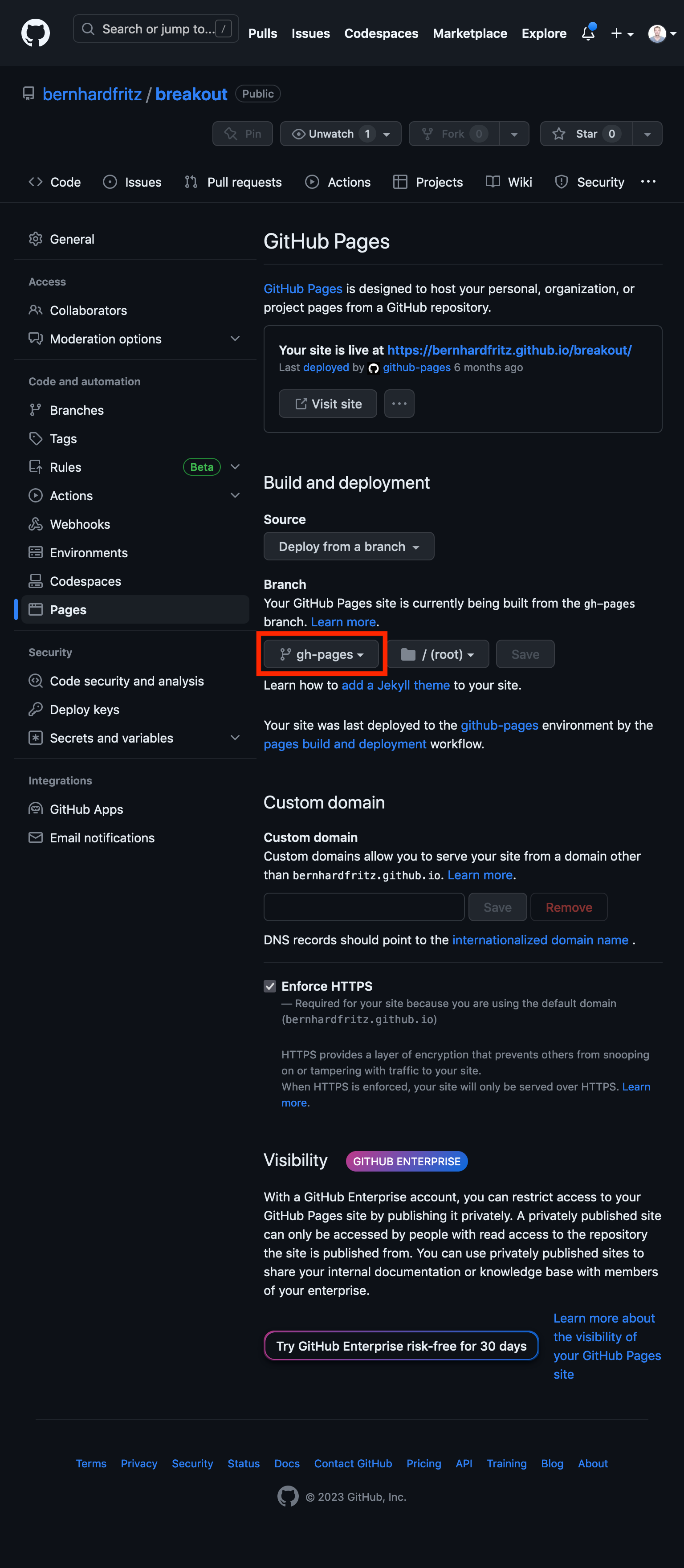Open Collaborators settings

tap(135, 310)
